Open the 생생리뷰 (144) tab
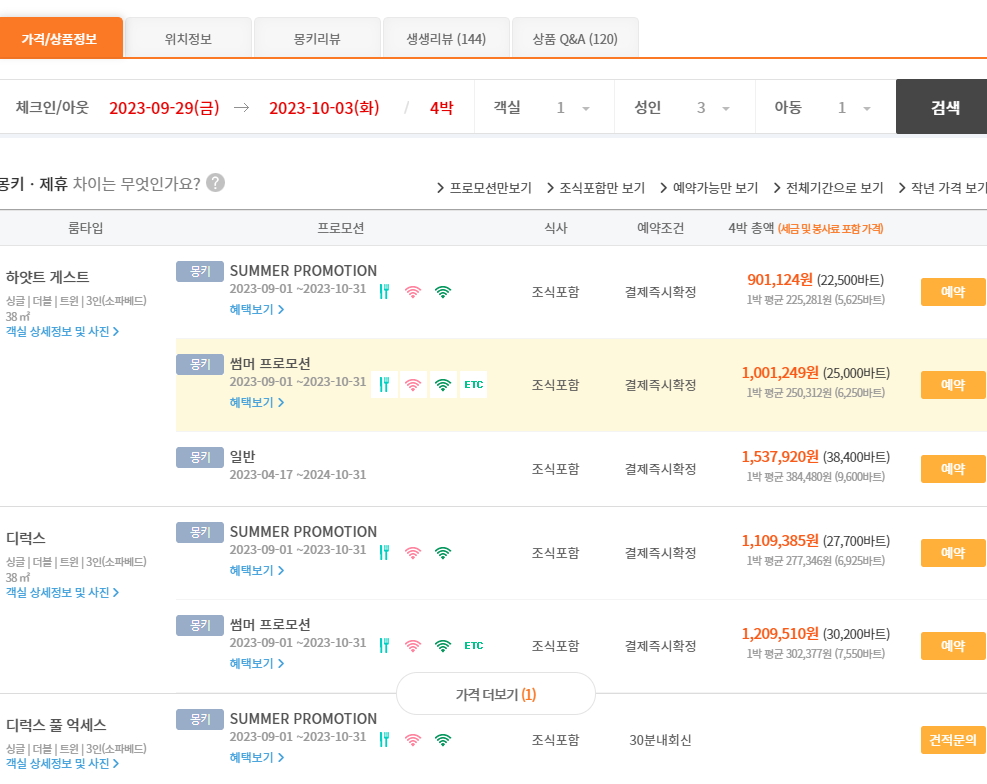This screenshot has height=784, width=987. 446,39
